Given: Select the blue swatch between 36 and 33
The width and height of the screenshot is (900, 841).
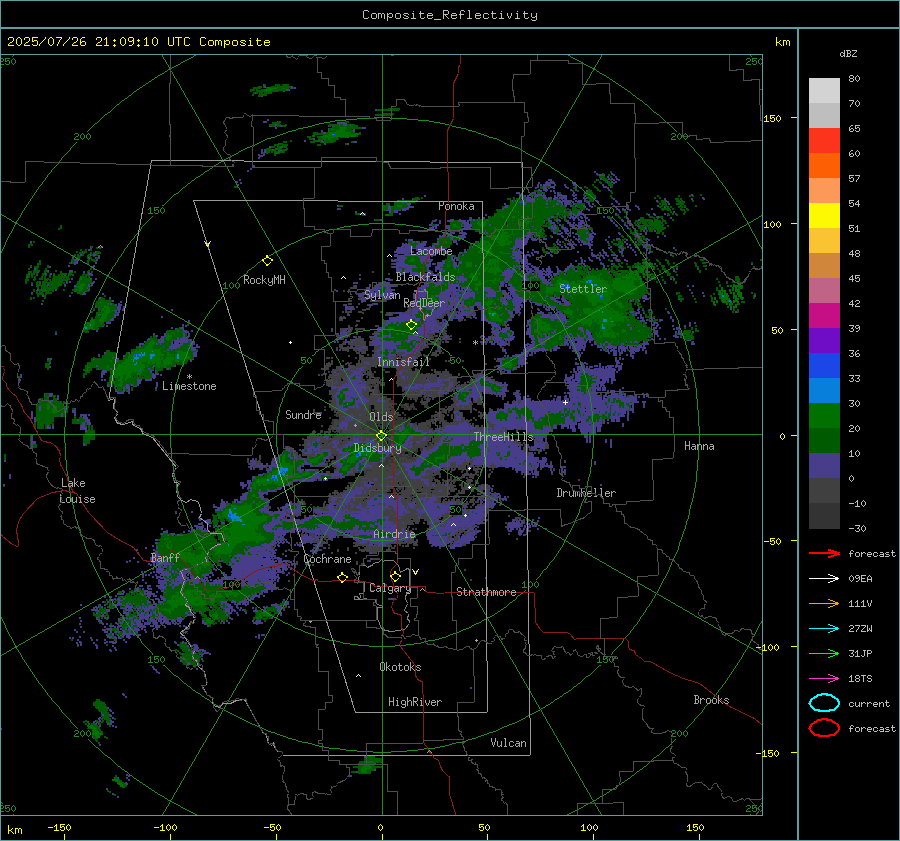Looking at the screenshot, I should tap(824, 365).
